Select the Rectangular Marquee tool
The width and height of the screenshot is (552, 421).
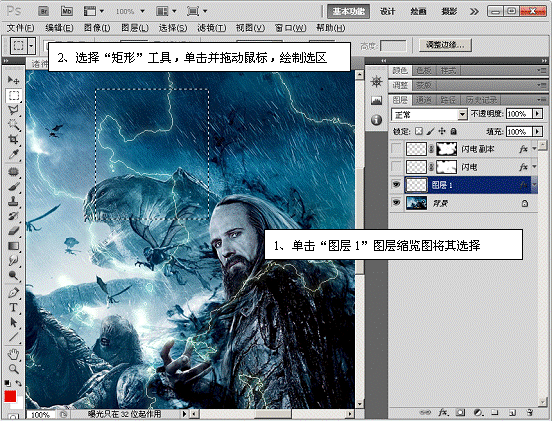tap(13, 95)
